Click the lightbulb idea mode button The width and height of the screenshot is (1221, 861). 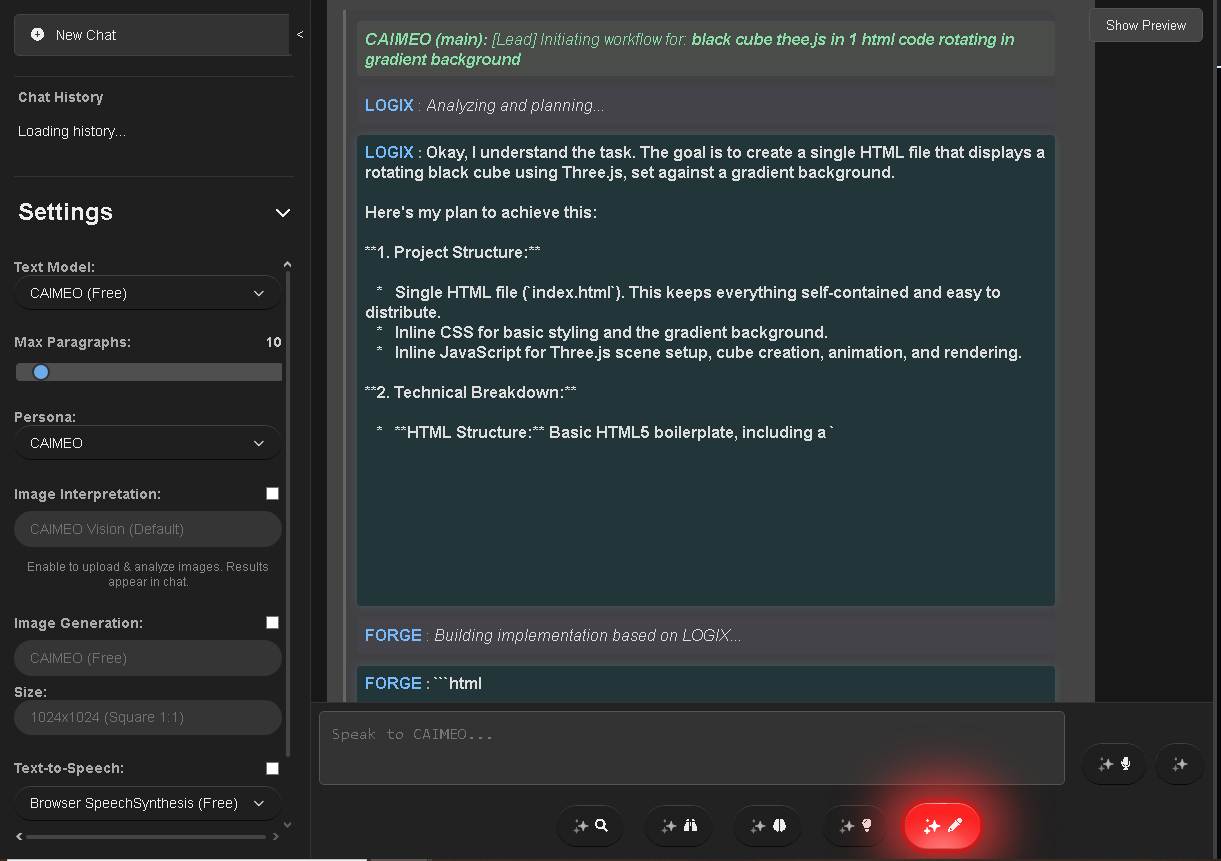[x=855, y=826]
